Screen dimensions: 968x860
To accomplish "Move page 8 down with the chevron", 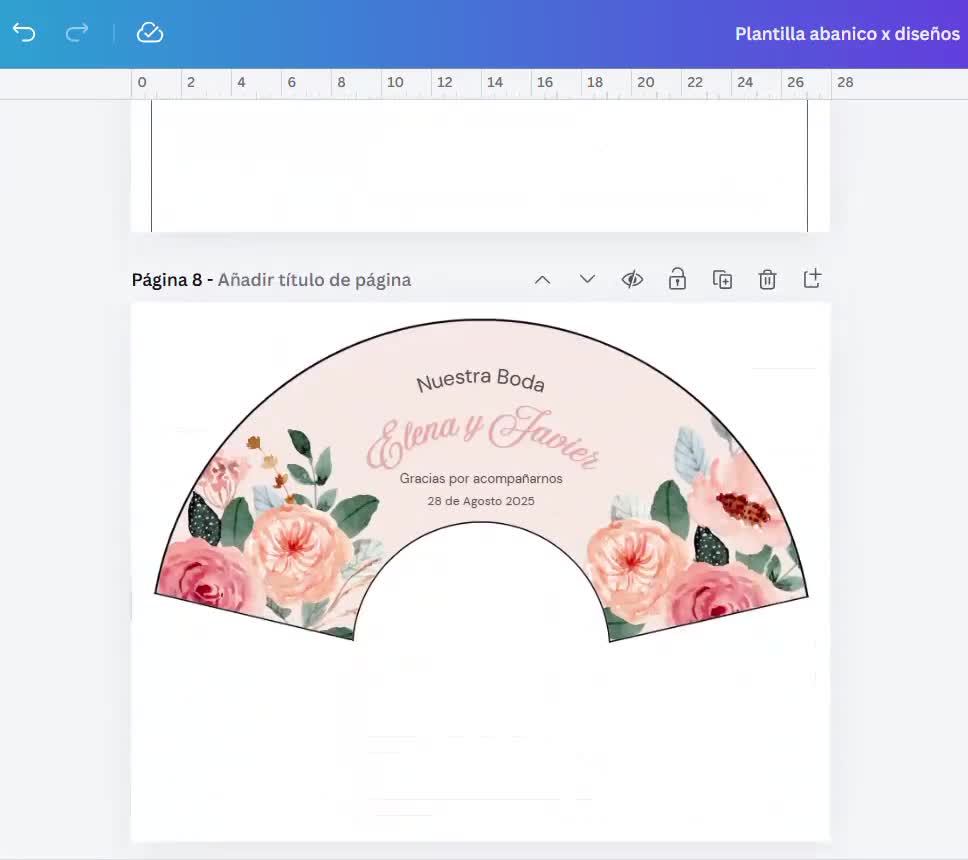I will coord(587,279).
